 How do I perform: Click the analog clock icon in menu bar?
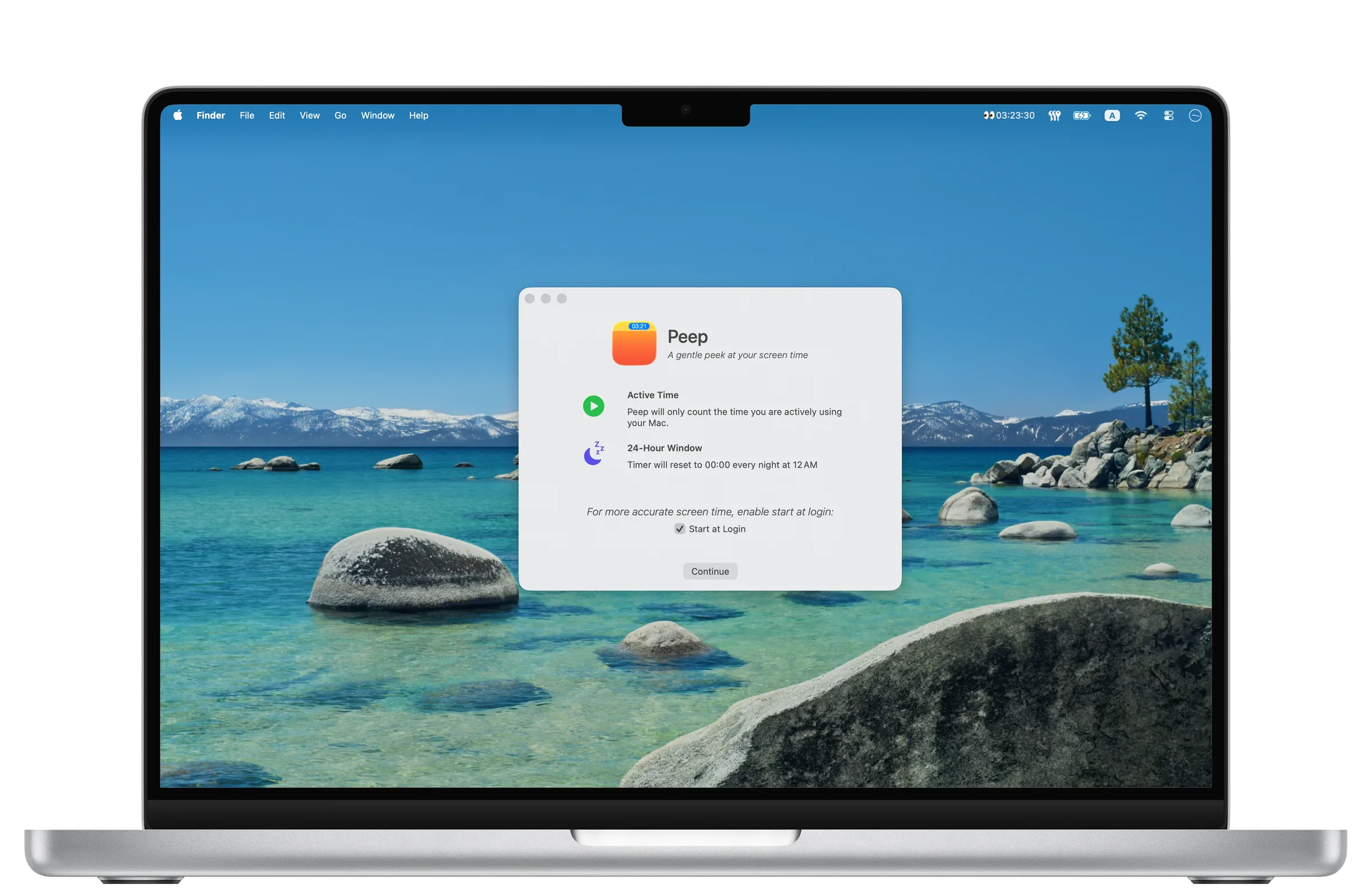pyautogui.click(x=1195, y=116)
